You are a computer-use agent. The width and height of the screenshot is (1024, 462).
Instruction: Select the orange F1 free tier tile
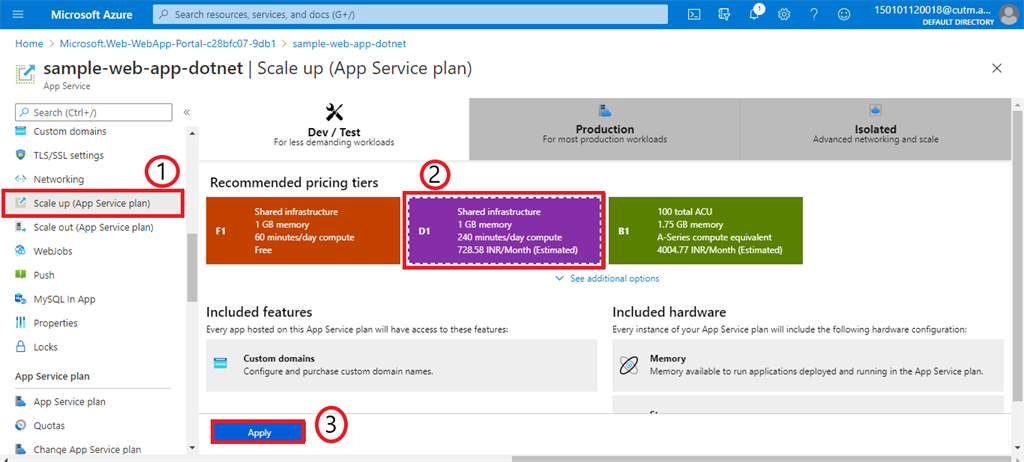301,231
